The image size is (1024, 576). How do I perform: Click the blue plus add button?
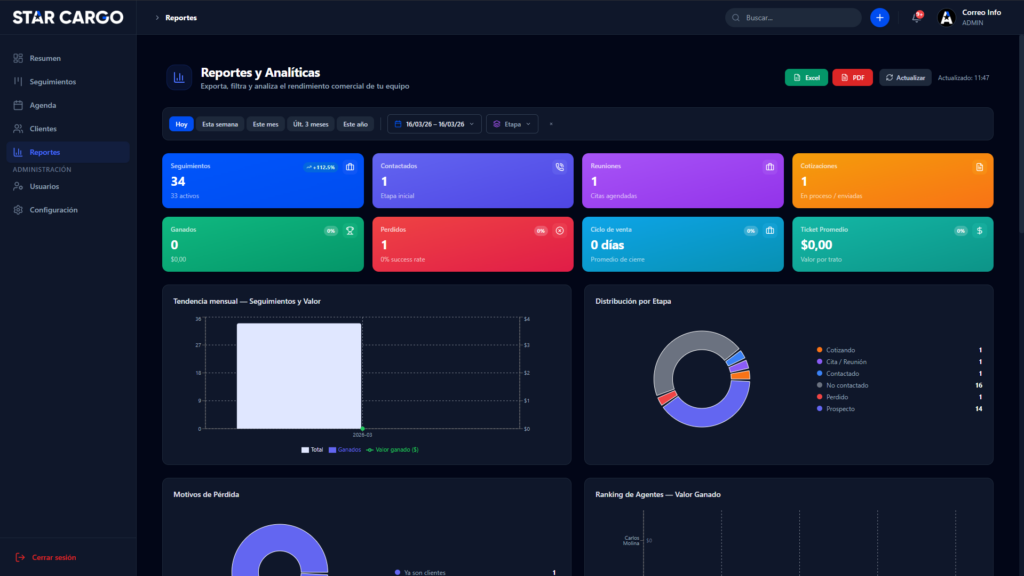880,18
